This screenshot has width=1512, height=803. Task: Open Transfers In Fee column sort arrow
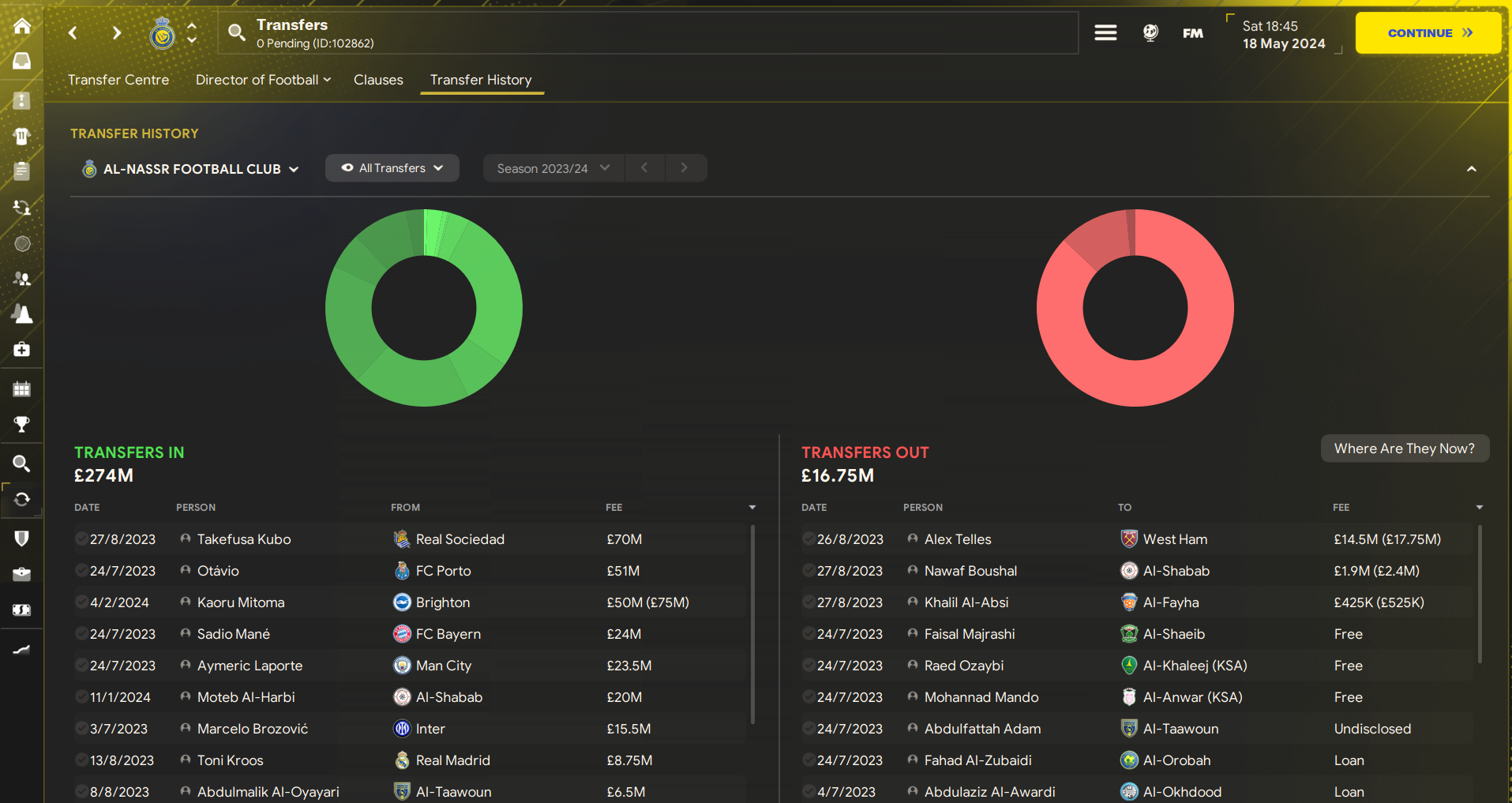[752, 508]
